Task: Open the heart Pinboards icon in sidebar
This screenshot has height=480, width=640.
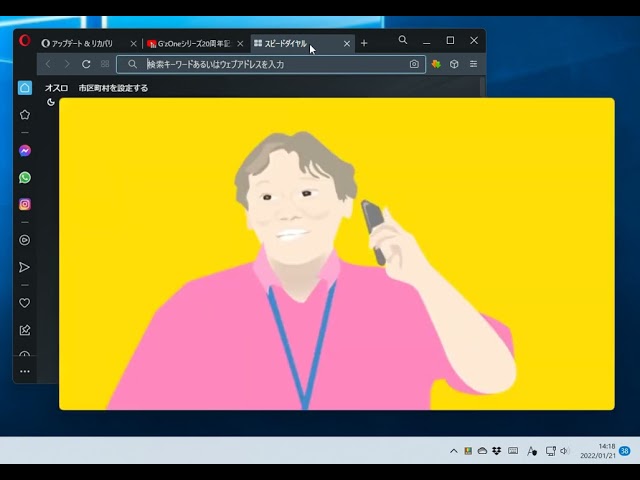Action: [x=25, y=303]
